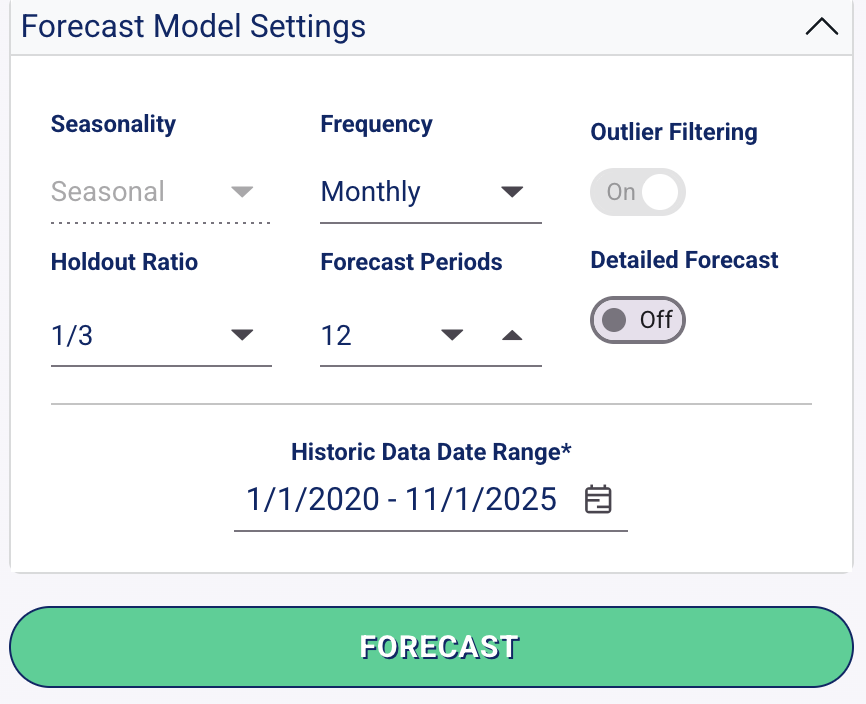Click the Frequency dropdown caret icon
The width and height of the screenshot is (866, 704).
(x=512, y=192)
